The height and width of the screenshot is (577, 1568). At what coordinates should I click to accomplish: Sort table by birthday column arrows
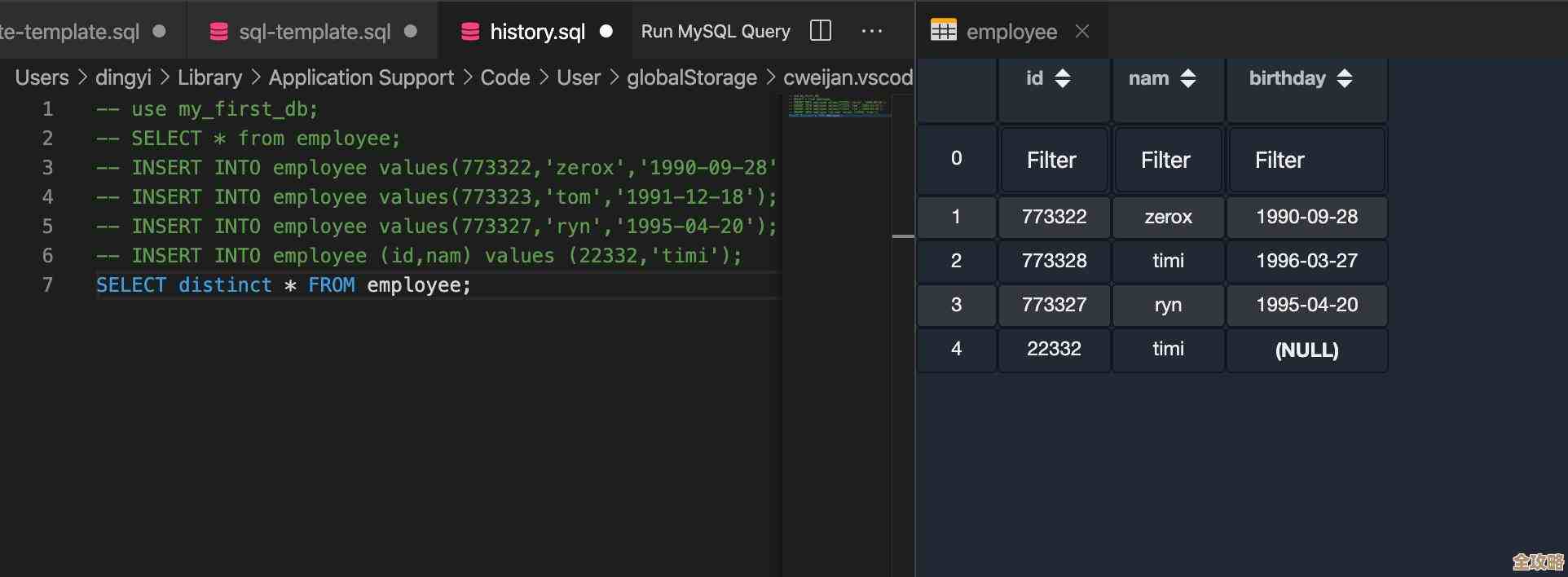[x=1345, y=78]
